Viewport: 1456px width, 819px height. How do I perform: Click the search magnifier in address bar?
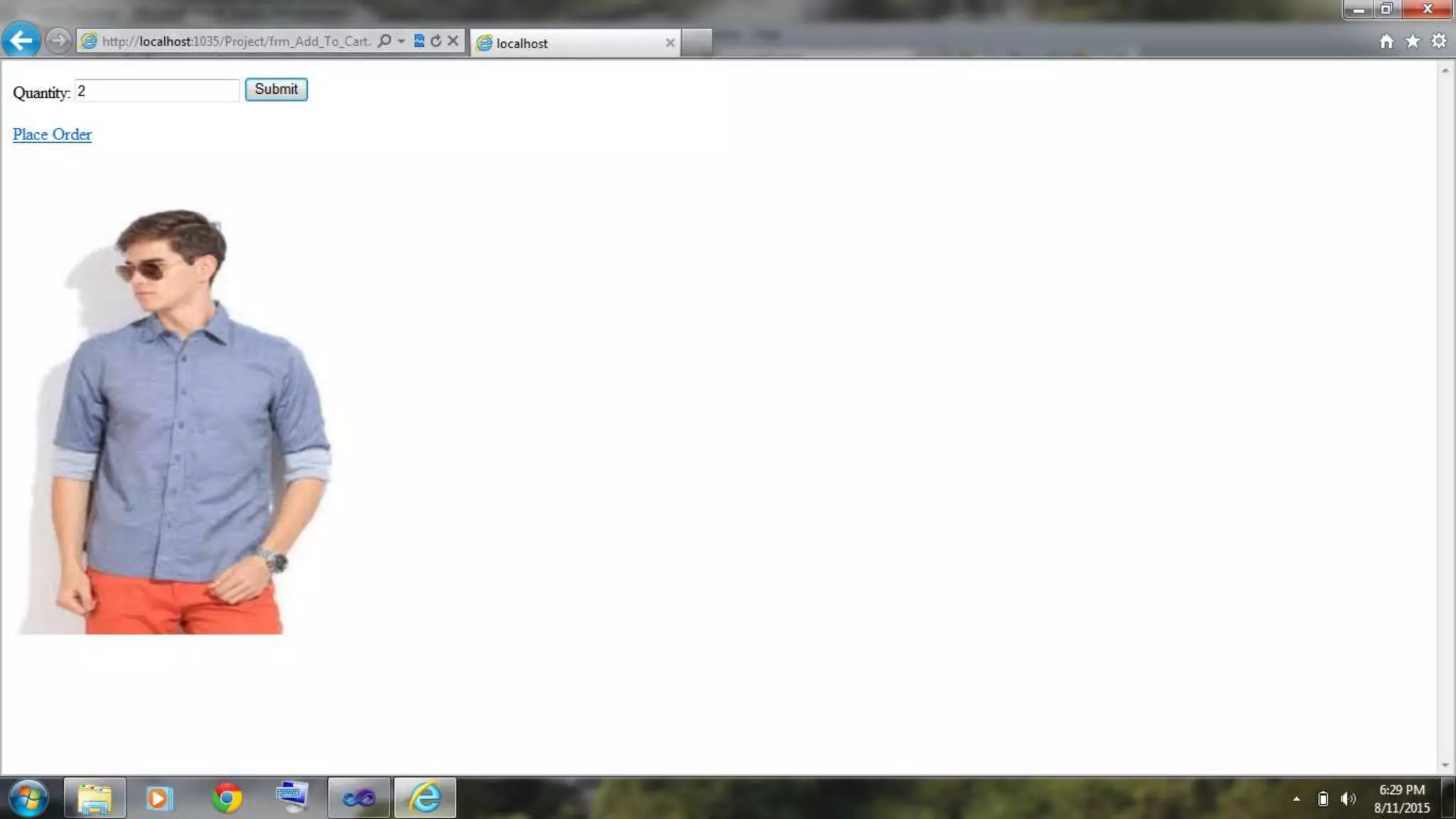[x=385, y=41]
